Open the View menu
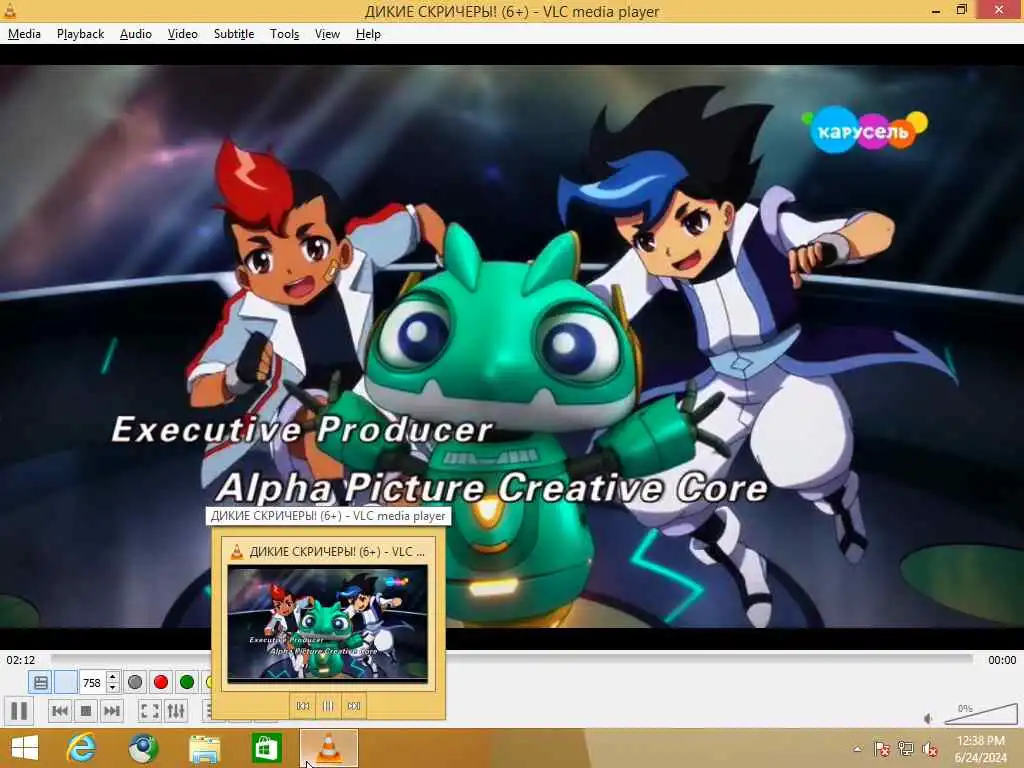1024x768 pixels. click(327, 34)
